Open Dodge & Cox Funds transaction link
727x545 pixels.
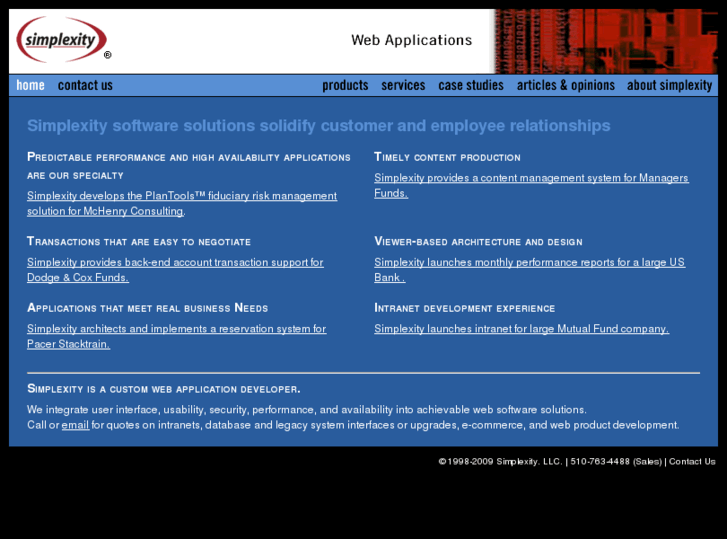coord(175,269)
